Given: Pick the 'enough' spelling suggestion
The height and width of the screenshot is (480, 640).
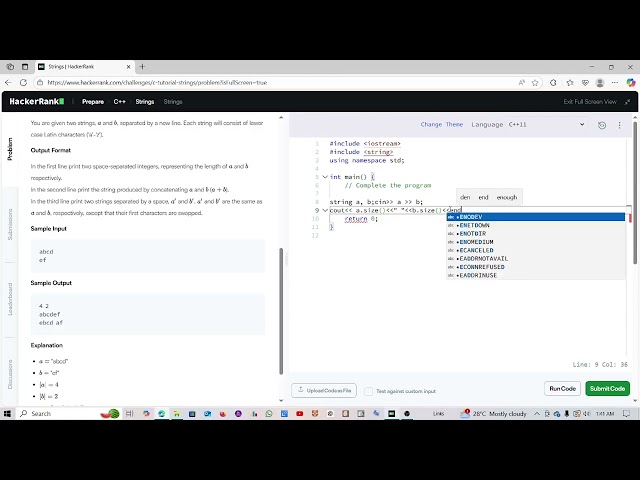Looking at the screenshot, I should 507,197.
